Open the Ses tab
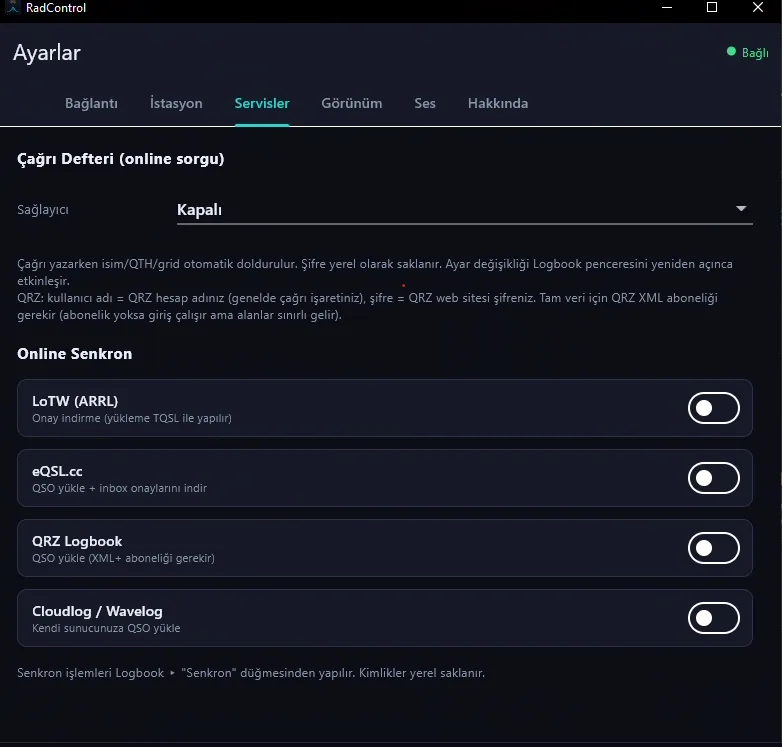Screen dimensions: 782x747 [x=425, y=103]
